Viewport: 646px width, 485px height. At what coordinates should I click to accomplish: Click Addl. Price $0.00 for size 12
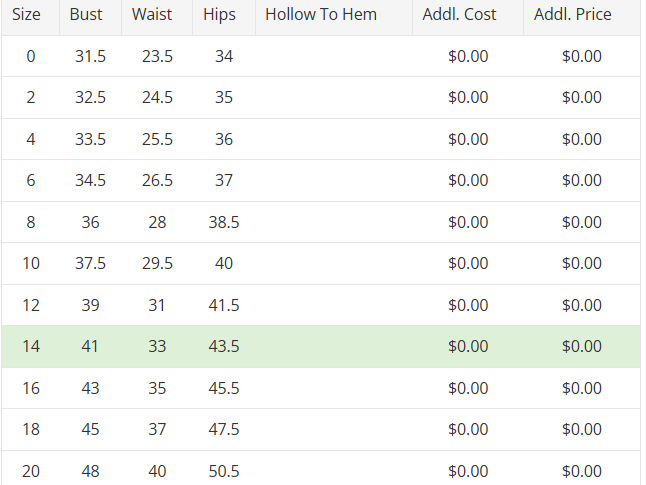pos(582,306)
